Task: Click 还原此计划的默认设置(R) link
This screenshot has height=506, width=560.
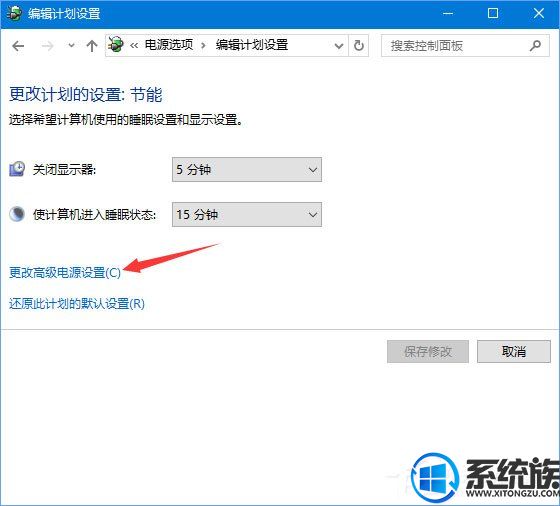Action: (x=77, y=304)
